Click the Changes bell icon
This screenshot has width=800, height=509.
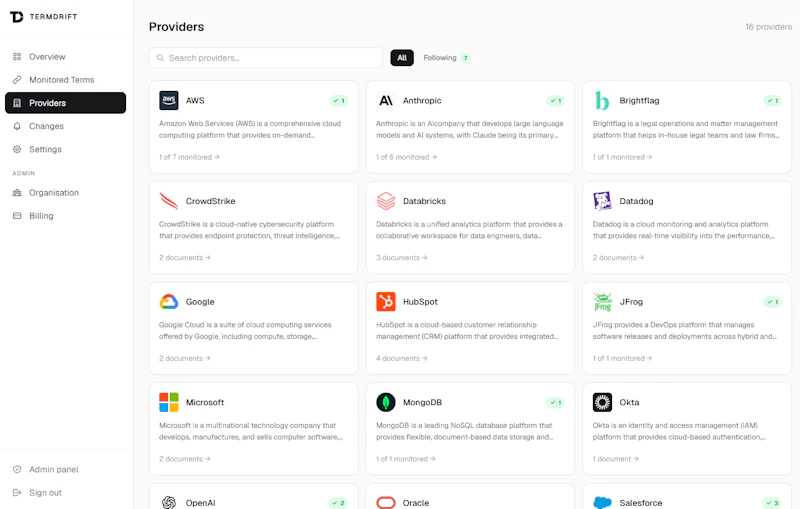(x=17, y=126)
